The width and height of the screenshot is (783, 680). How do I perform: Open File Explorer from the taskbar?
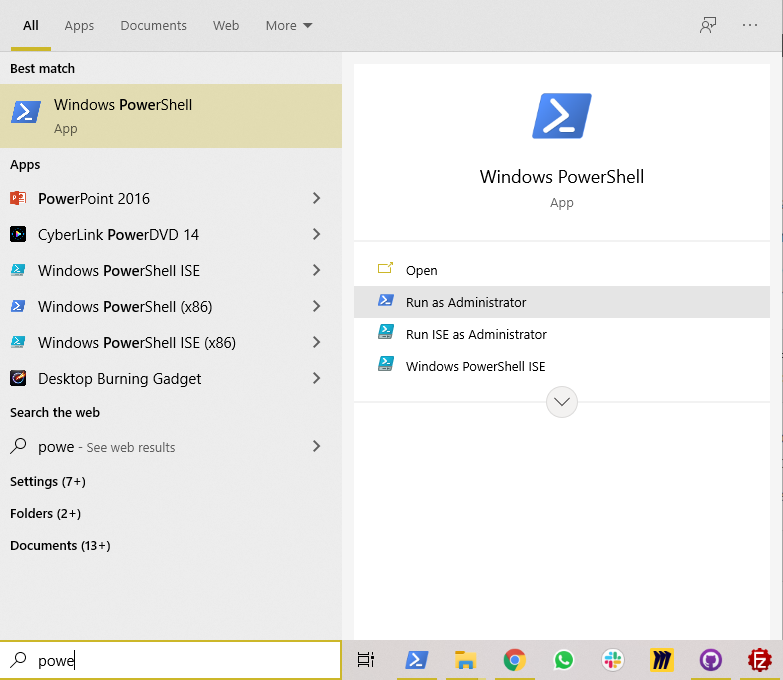point(465,660)
